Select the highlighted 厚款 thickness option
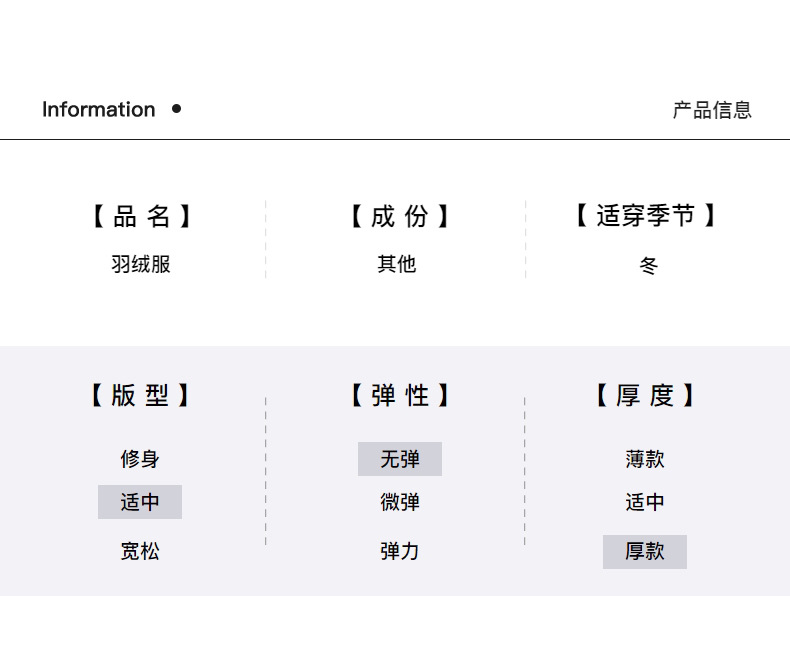Screen dimensions: 790x660 tap(645, 552)
